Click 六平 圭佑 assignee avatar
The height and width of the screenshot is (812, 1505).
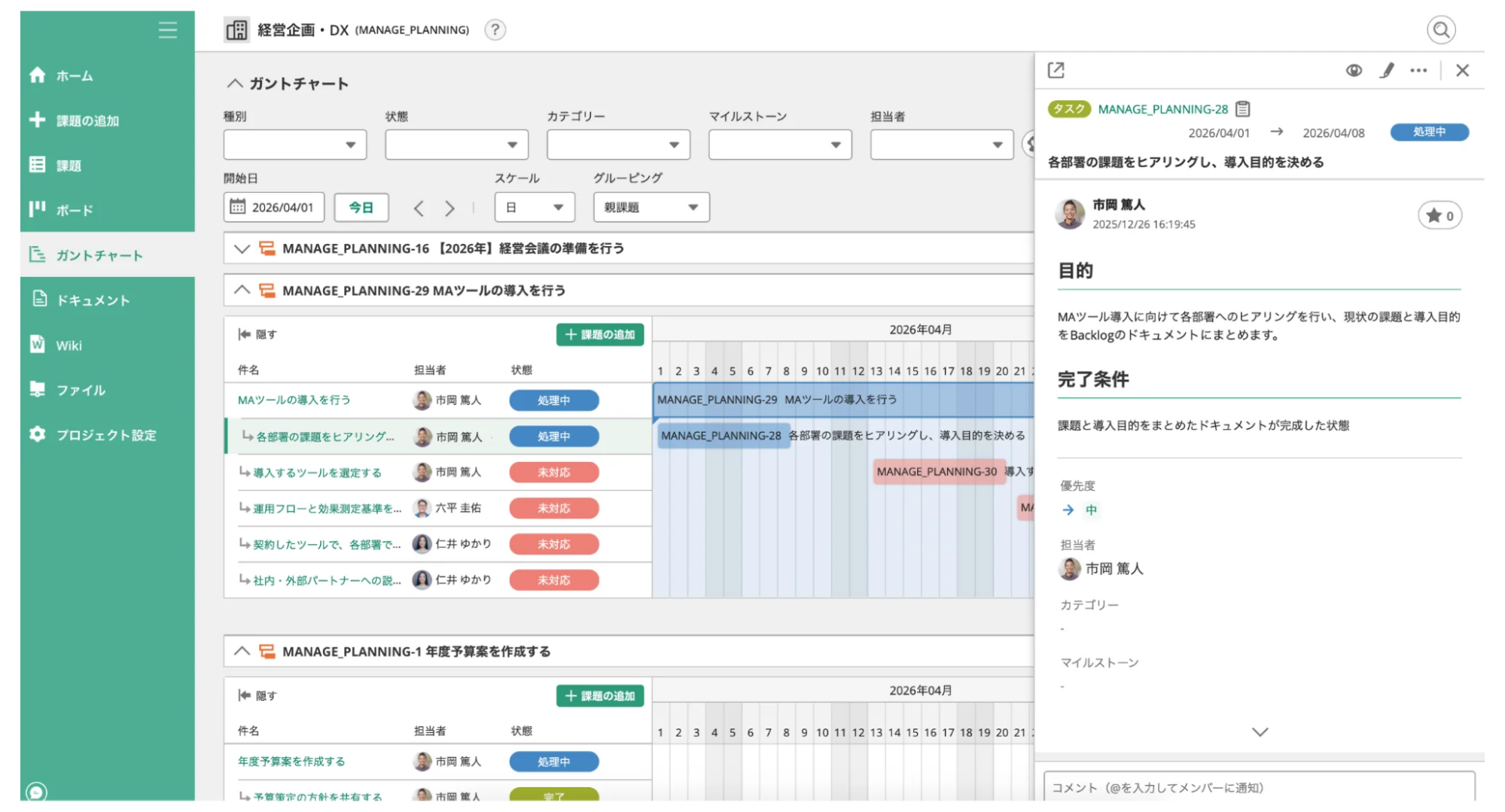tap(422, 508)
